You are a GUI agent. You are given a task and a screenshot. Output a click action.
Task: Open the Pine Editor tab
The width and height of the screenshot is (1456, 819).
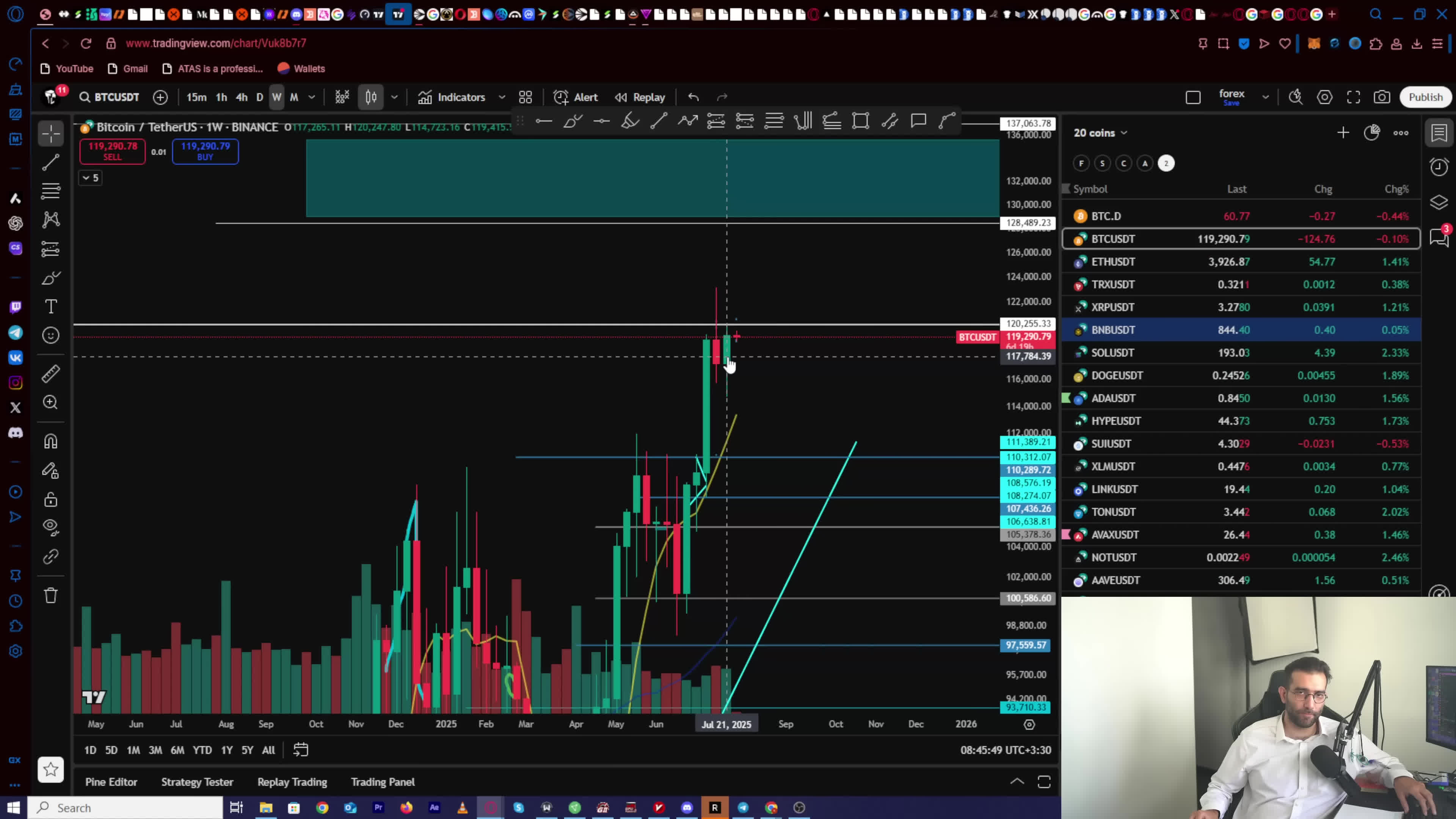111,782
